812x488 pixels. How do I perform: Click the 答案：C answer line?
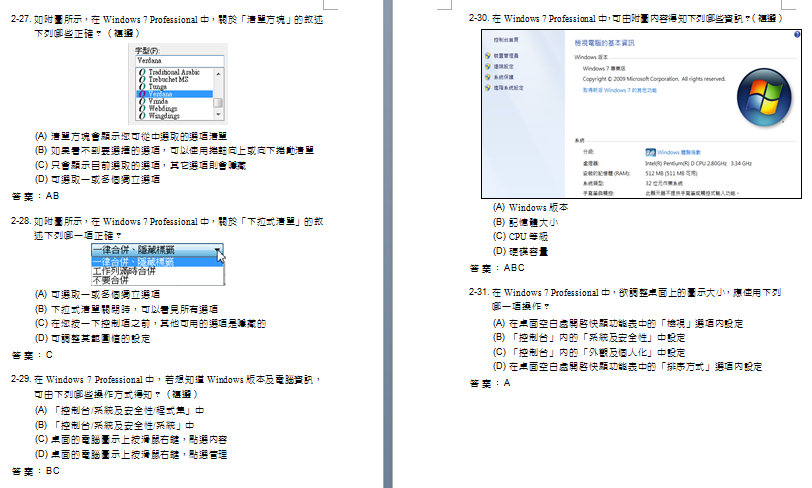(x=32, y=355)
